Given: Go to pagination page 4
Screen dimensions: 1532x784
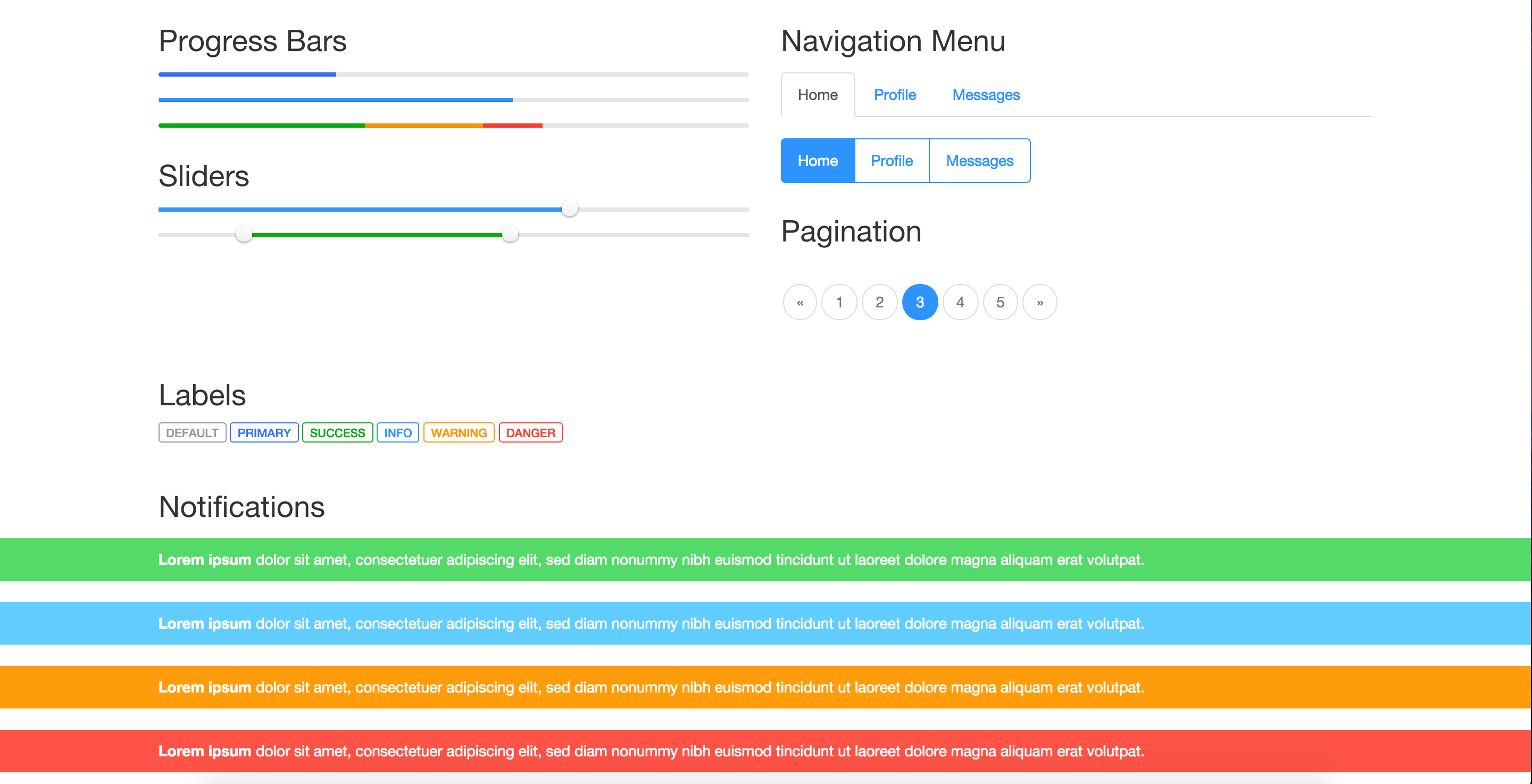Looking at the screenshot, I should tap(960, 302).
